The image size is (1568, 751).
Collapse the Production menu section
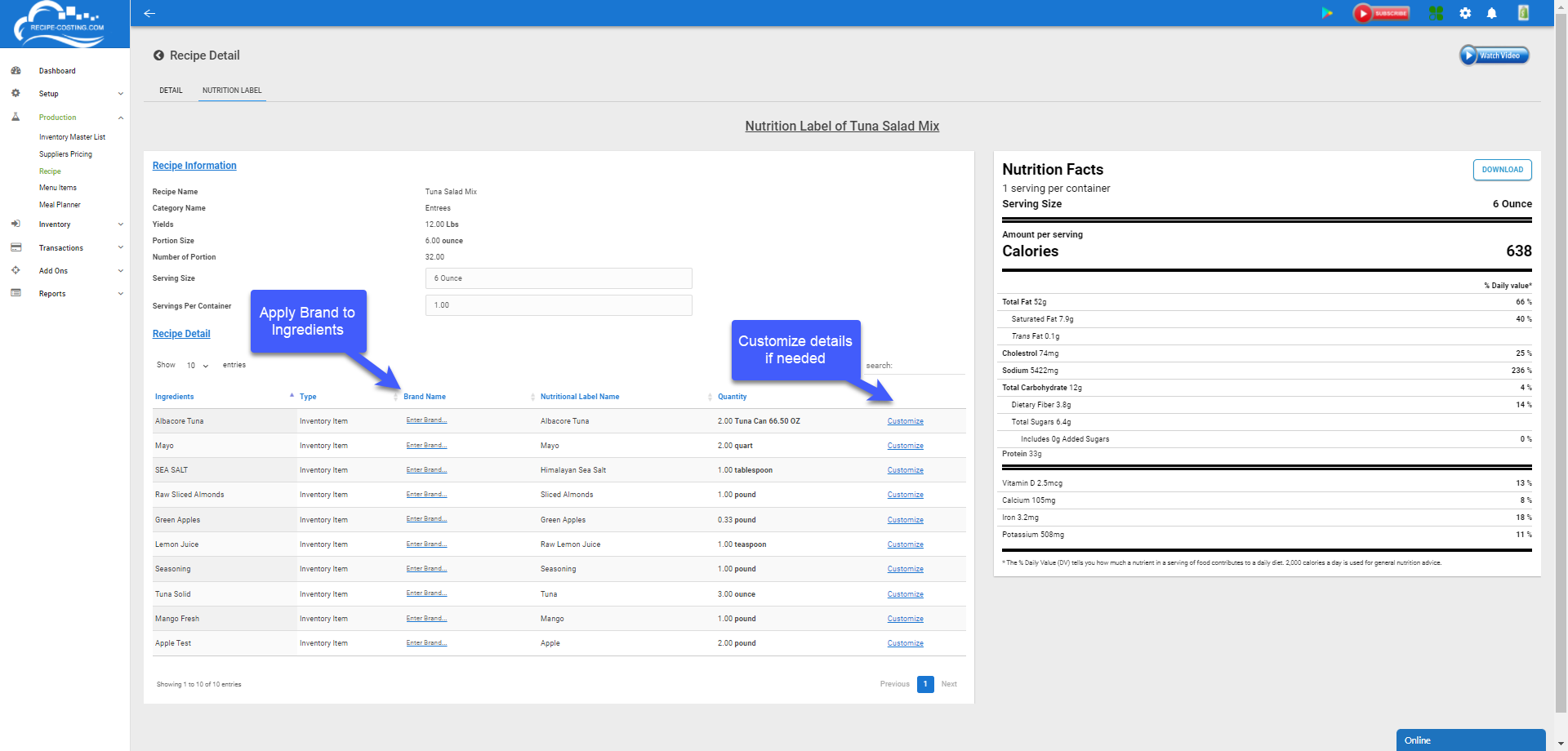120,118
